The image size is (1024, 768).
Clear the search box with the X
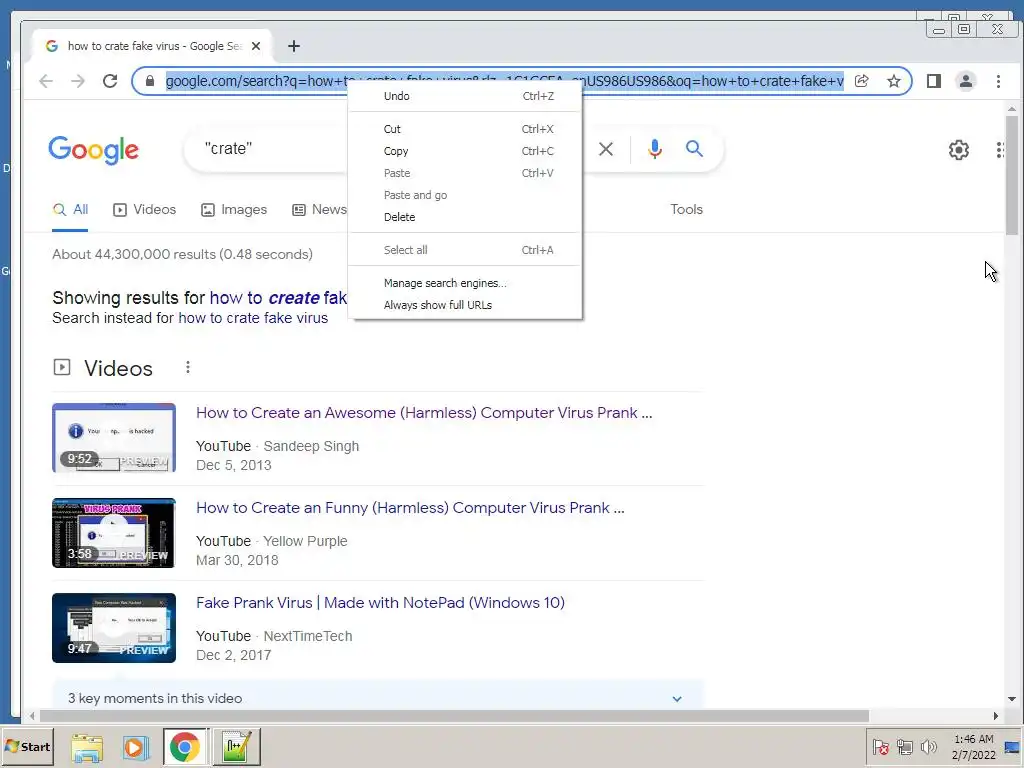point(605,149)
